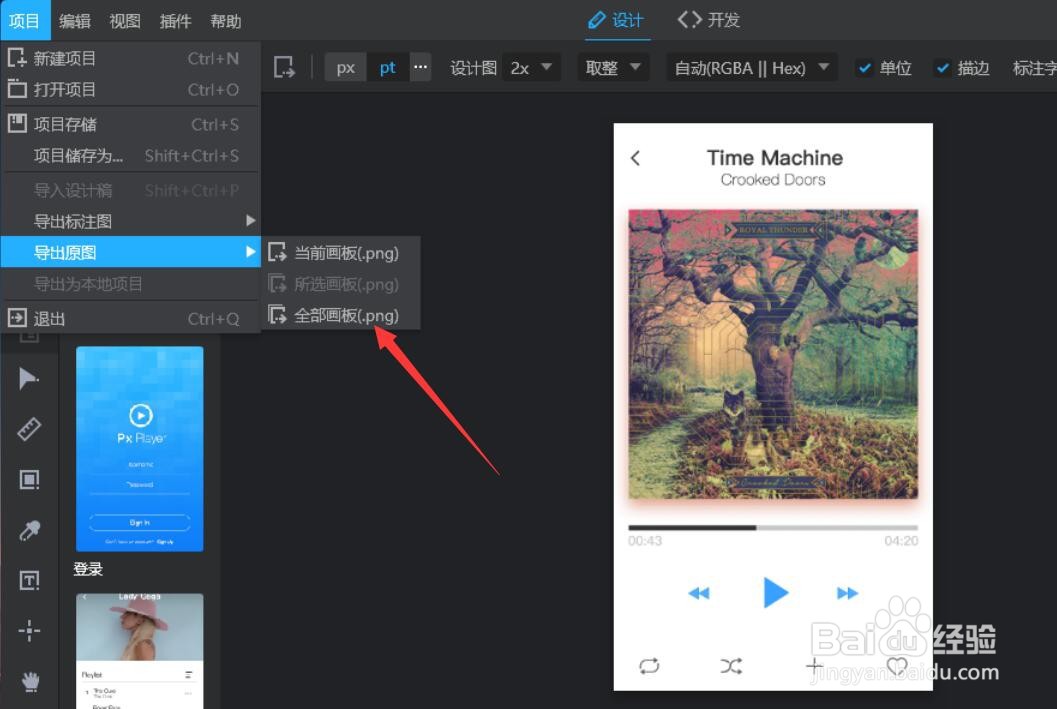1057x709 pixels.
Task: Open the 帮助 menu
Action: coord(225,21)
